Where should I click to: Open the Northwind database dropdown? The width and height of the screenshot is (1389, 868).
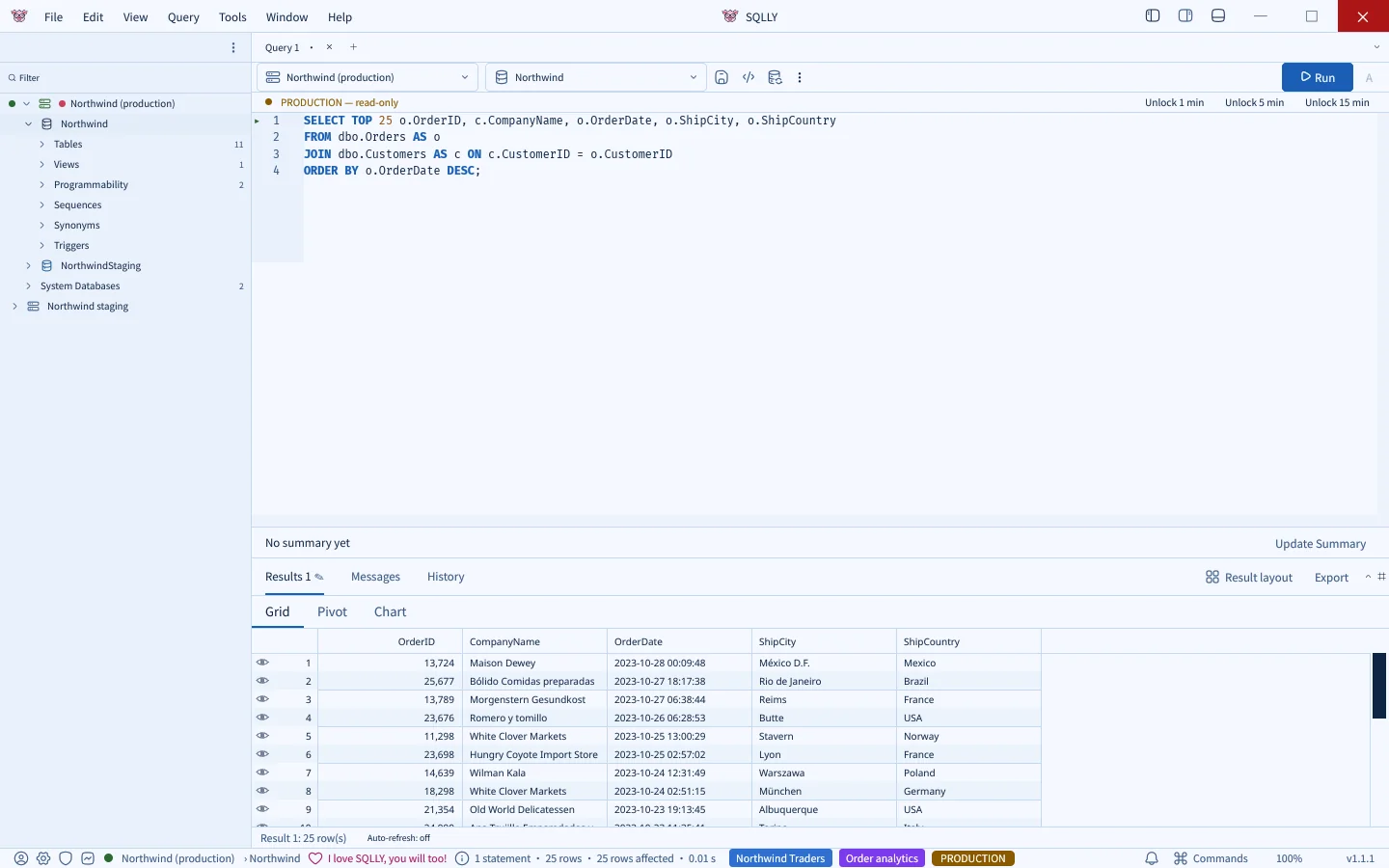point(595,77)
